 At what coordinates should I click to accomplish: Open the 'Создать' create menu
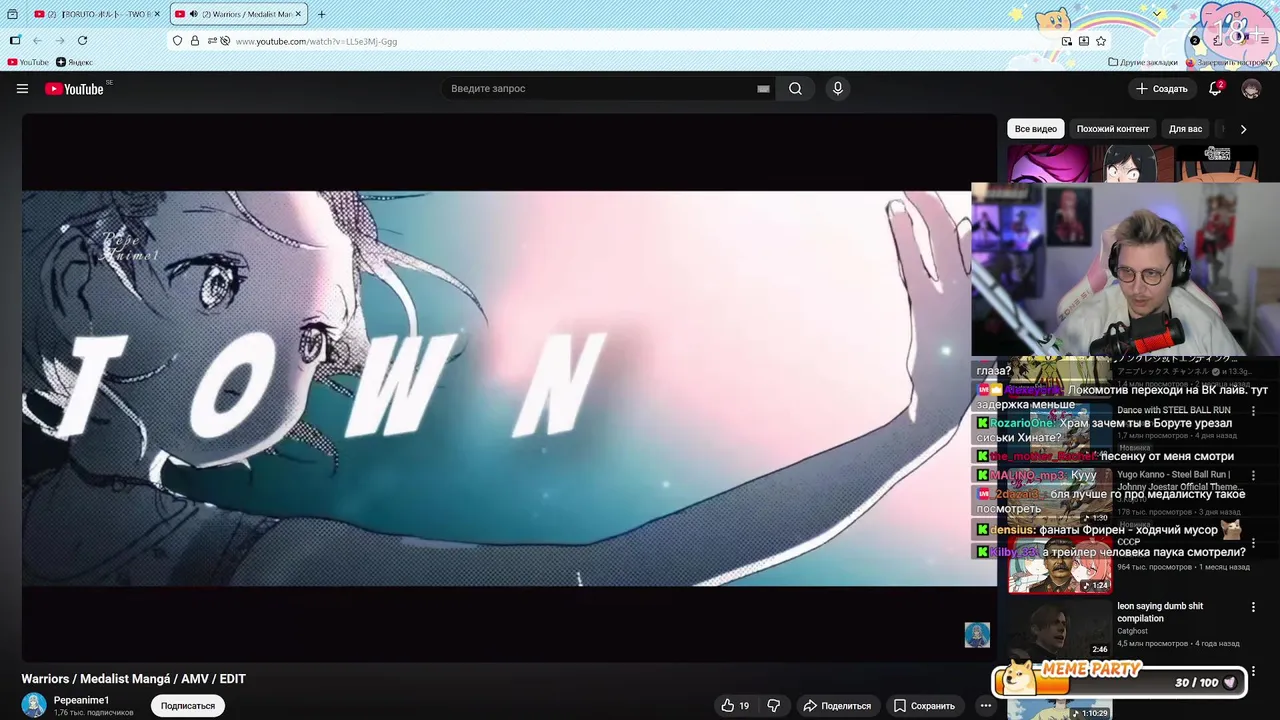(x=1162, y=89)
